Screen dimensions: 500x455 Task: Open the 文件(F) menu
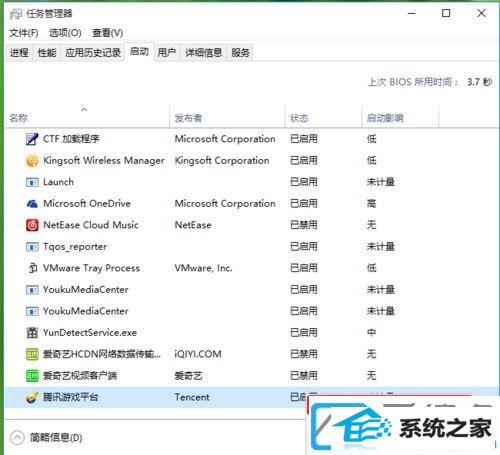pos(24,33)
